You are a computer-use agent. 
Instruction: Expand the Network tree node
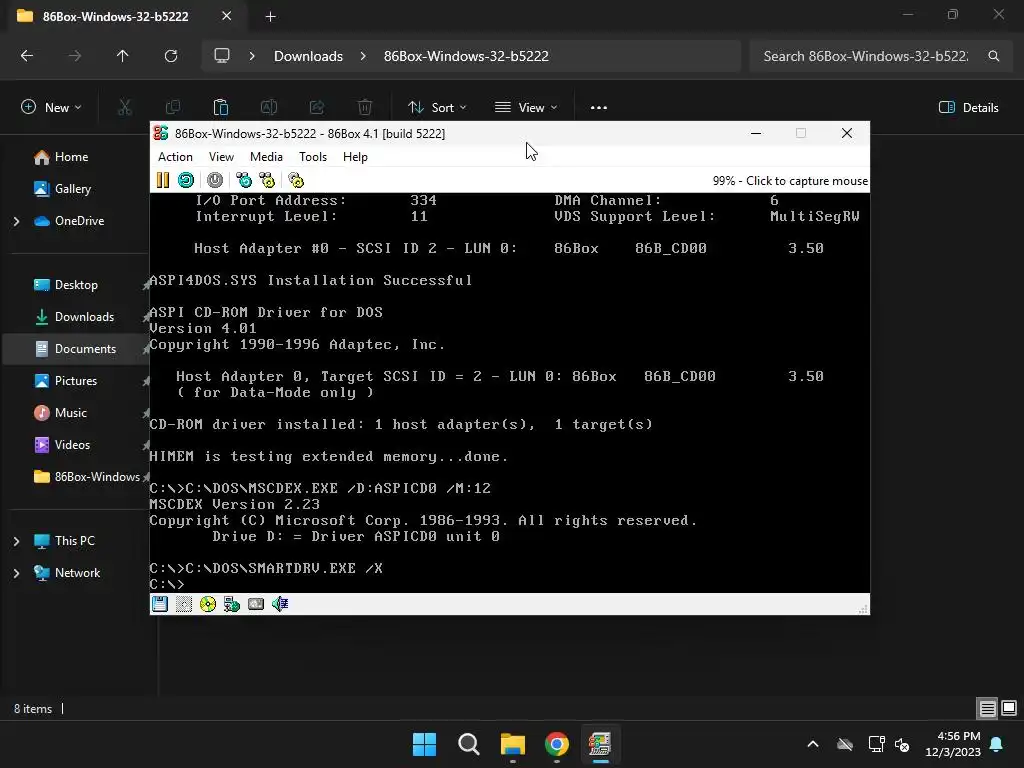point(16,573)
